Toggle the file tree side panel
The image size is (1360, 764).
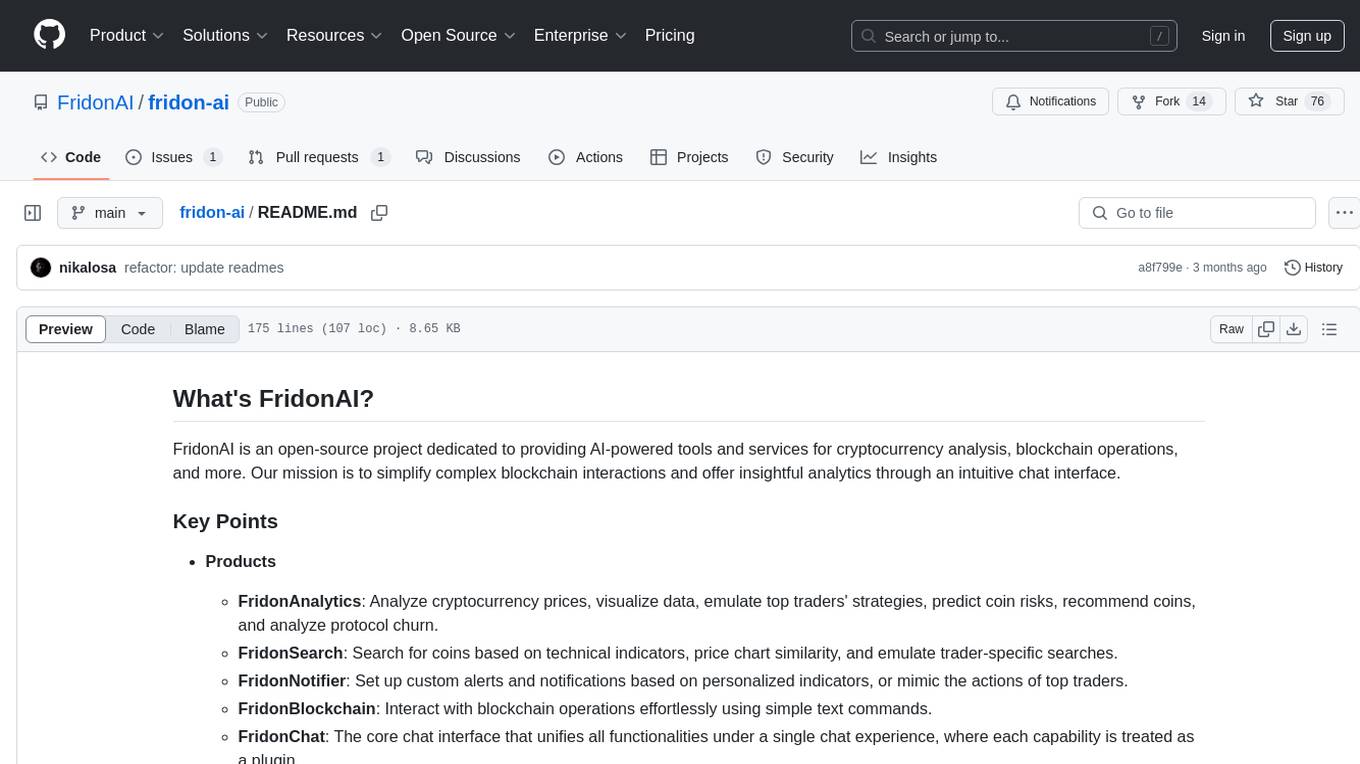[33, 213]
